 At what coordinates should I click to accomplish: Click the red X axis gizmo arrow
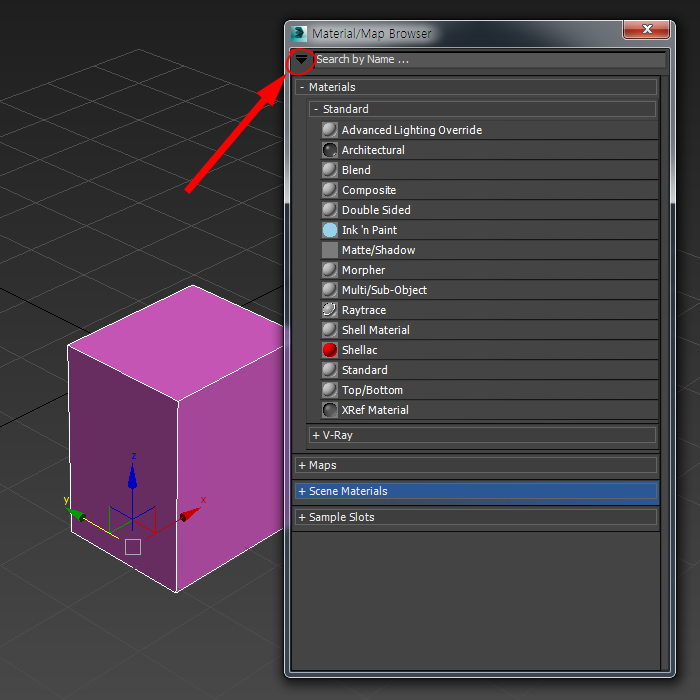[190, 514]
